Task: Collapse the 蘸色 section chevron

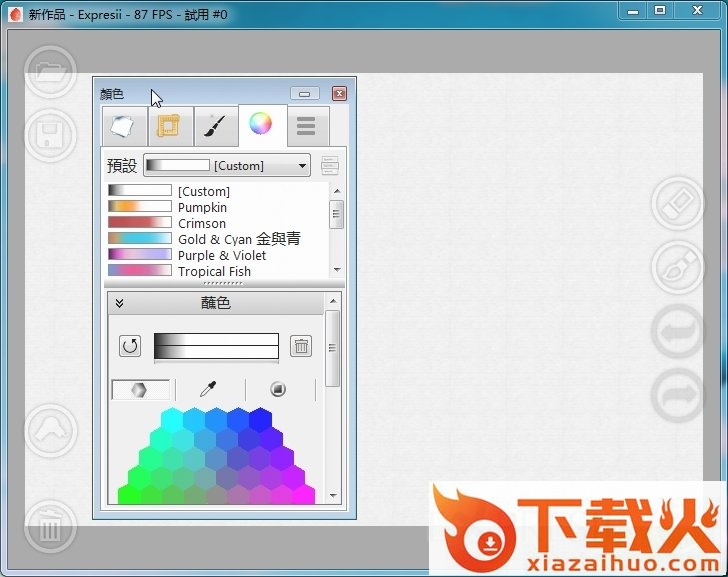Action: [119, 303]
